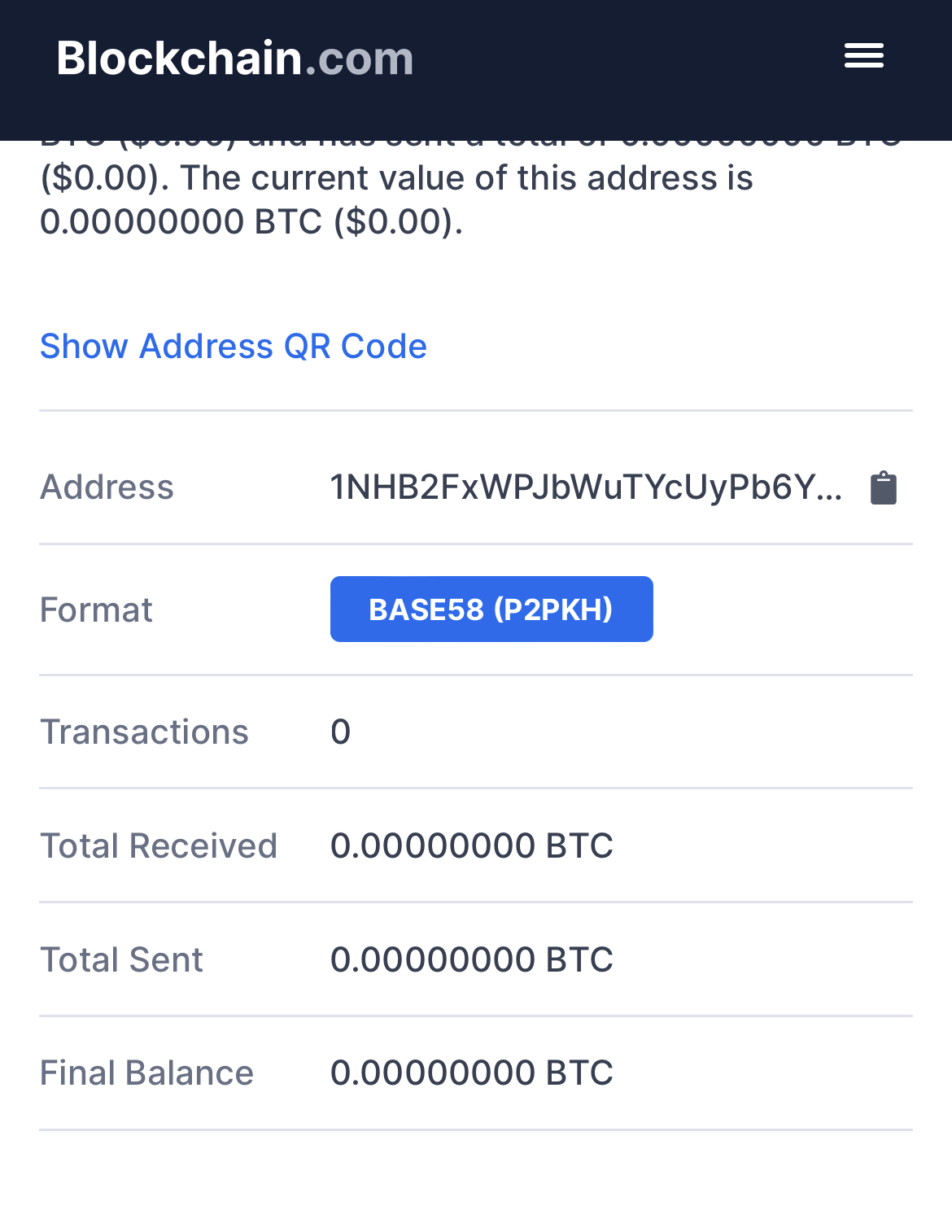This screenshot has width=952, height=1232.
Task: Open Show Address QR Code link
Action: tap(234, 347)
